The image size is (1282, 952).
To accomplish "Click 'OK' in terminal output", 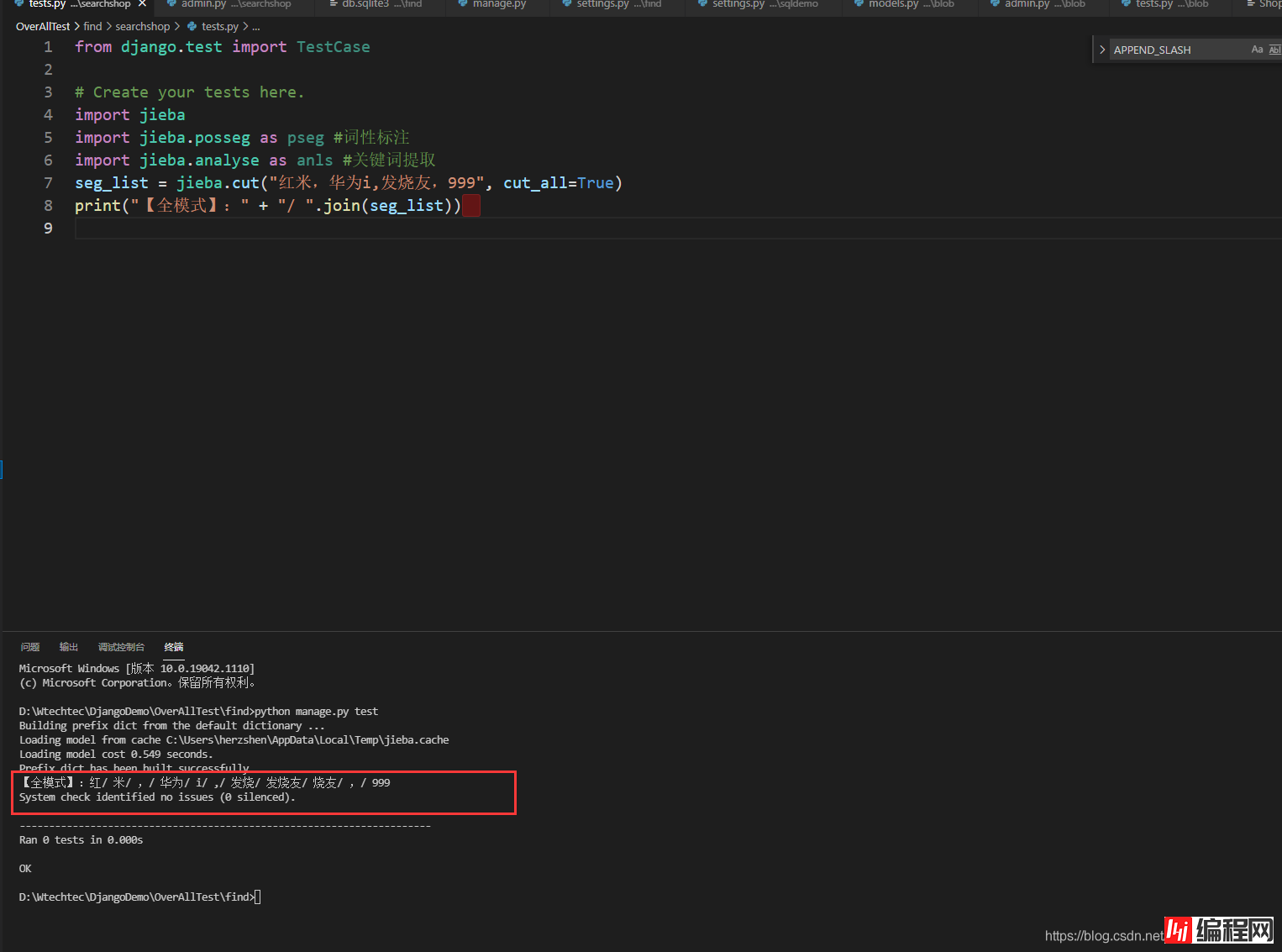I will click(25, 868).
